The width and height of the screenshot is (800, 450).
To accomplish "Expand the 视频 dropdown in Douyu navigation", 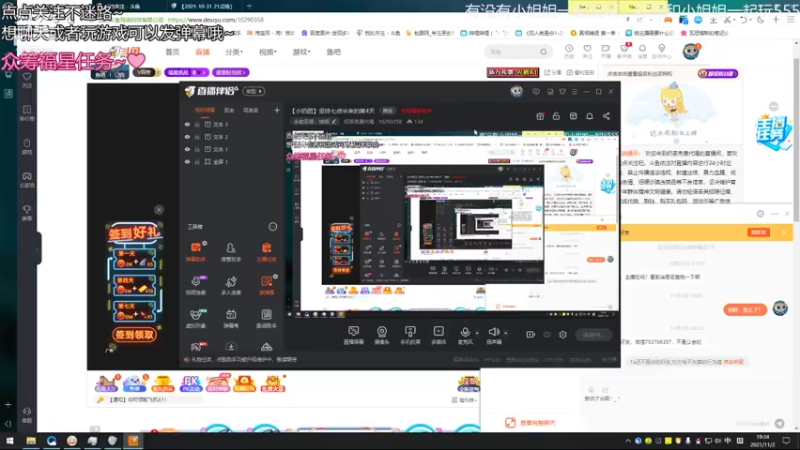I will click(x=268, y=52).
